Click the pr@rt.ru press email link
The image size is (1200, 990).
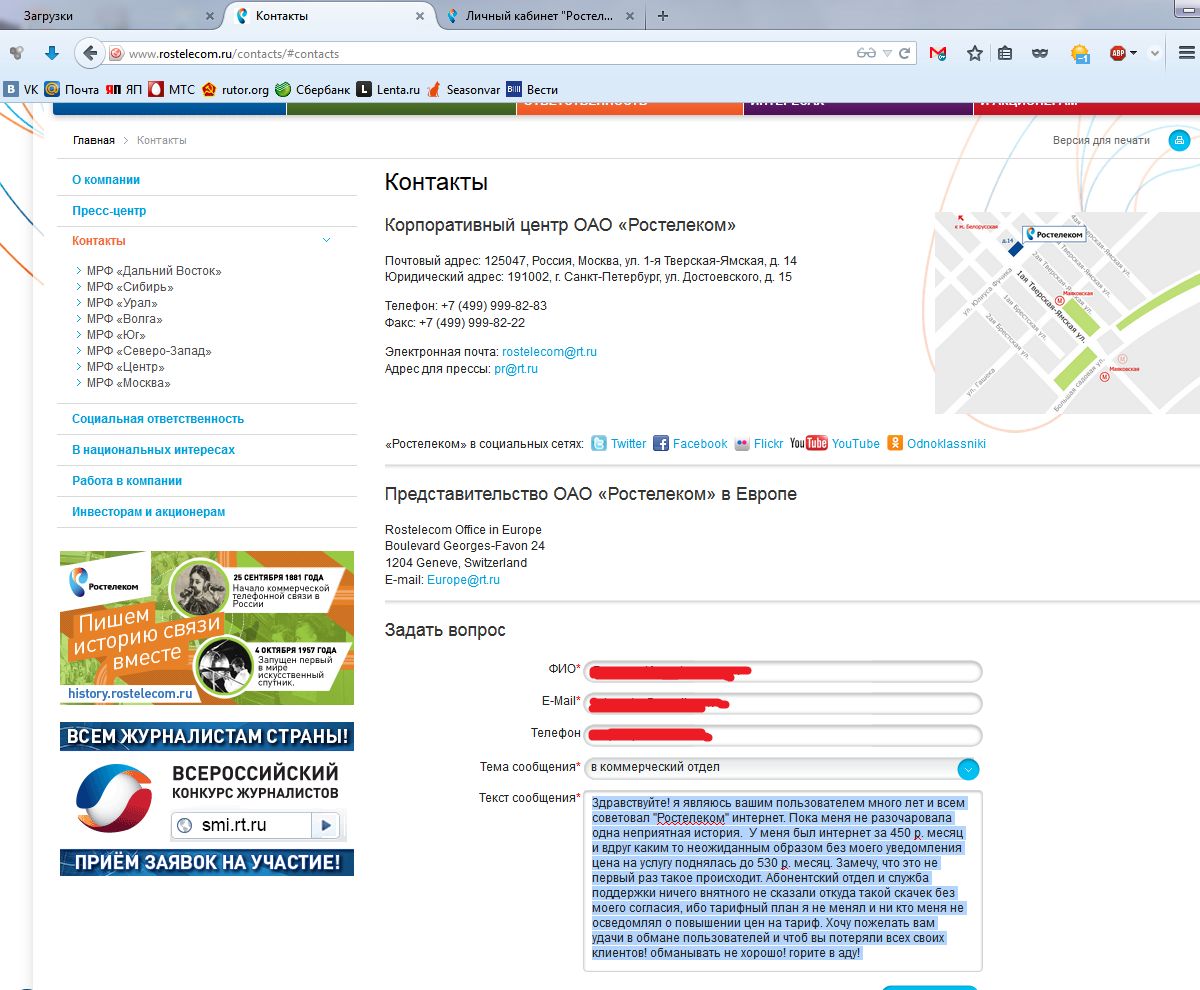coord(516,369)
